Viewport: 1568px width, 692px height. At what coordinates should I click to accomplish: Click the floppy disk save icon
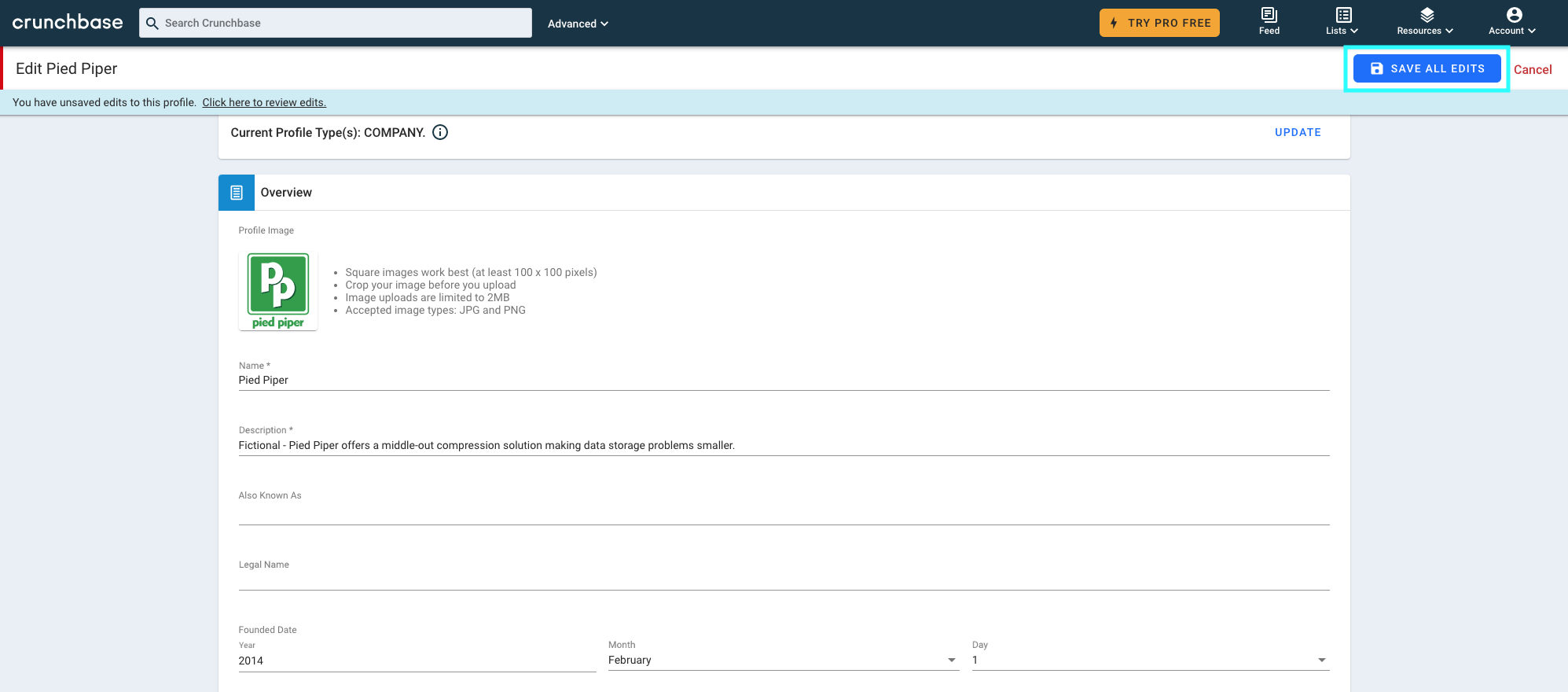coord(1377,68)
